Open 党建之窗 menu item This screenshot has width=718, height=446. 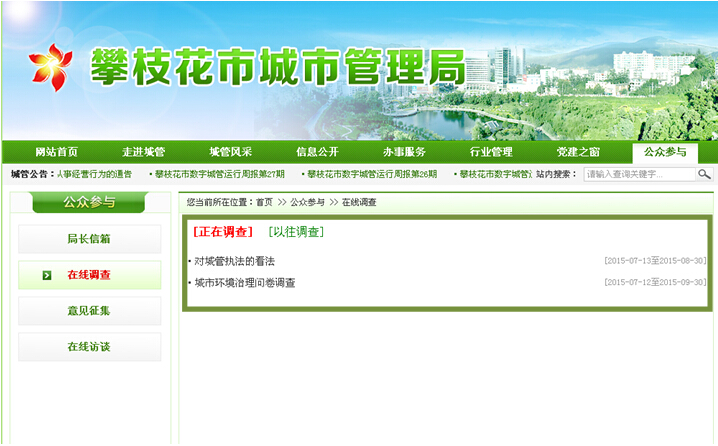click(x=578, y=152)
